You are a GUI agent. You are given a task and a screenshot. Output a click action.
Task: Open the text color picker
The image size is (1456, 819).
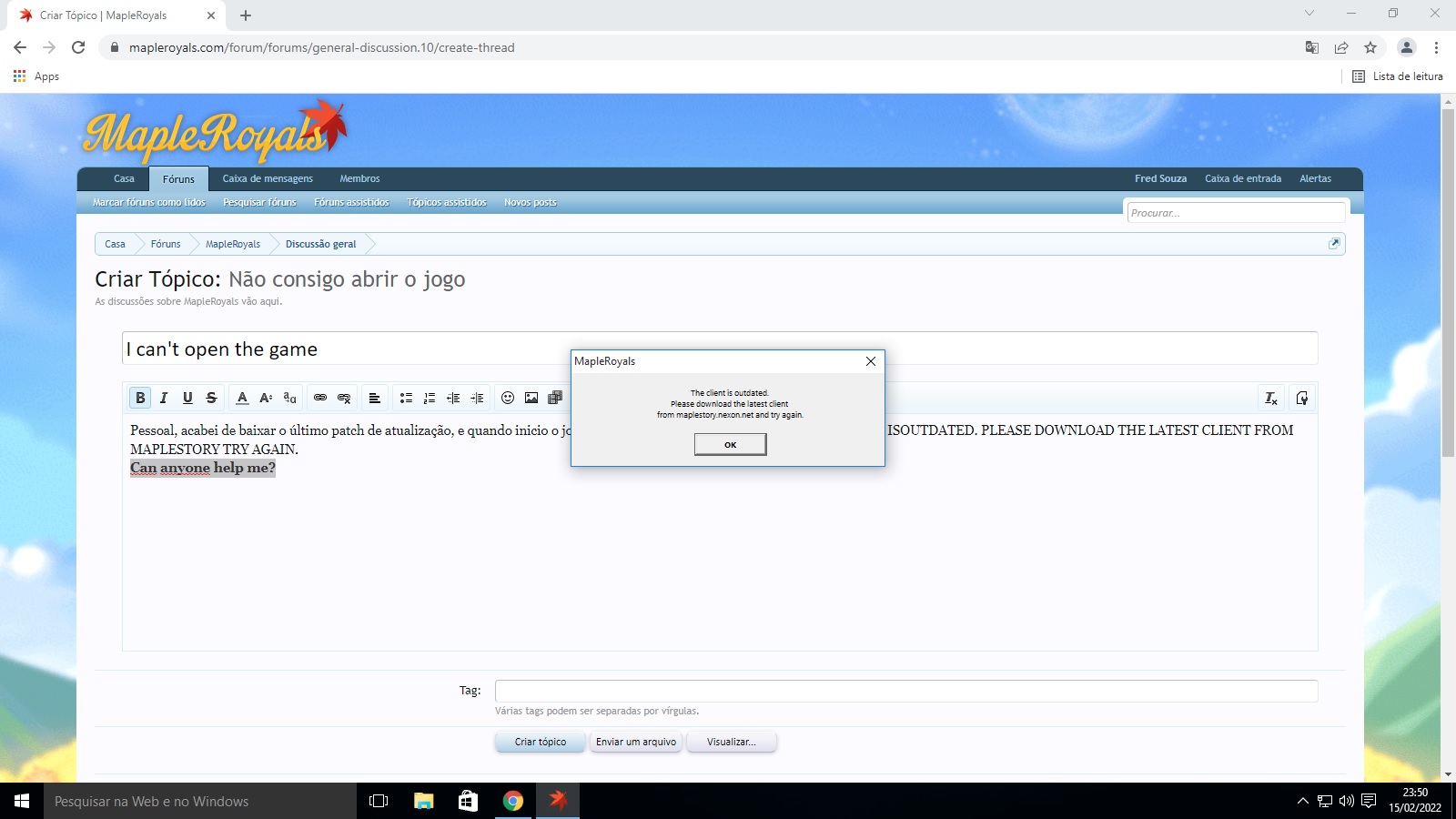pos(242,398)
